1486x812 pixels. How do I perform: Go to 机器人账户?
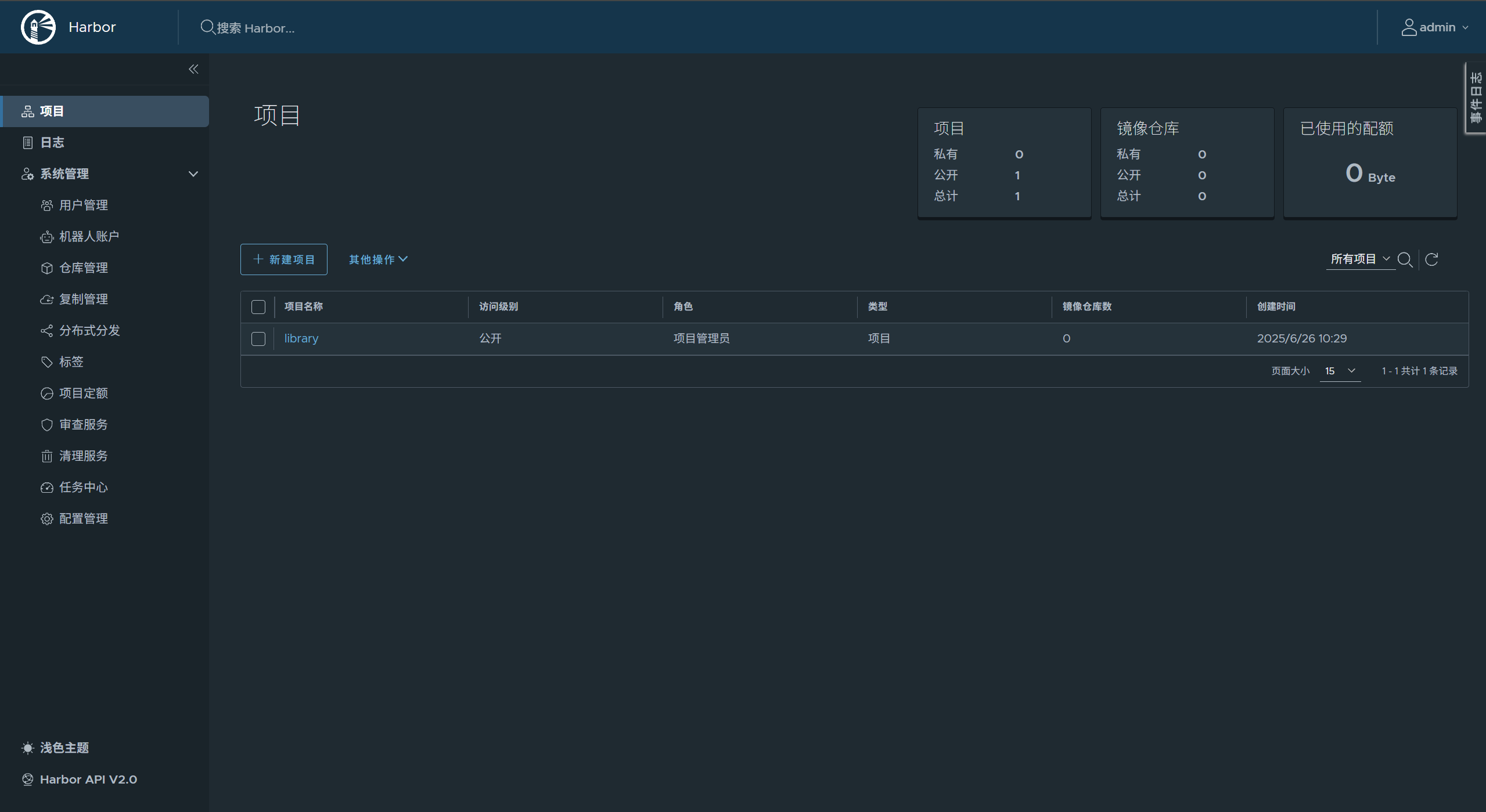point(89,236)
